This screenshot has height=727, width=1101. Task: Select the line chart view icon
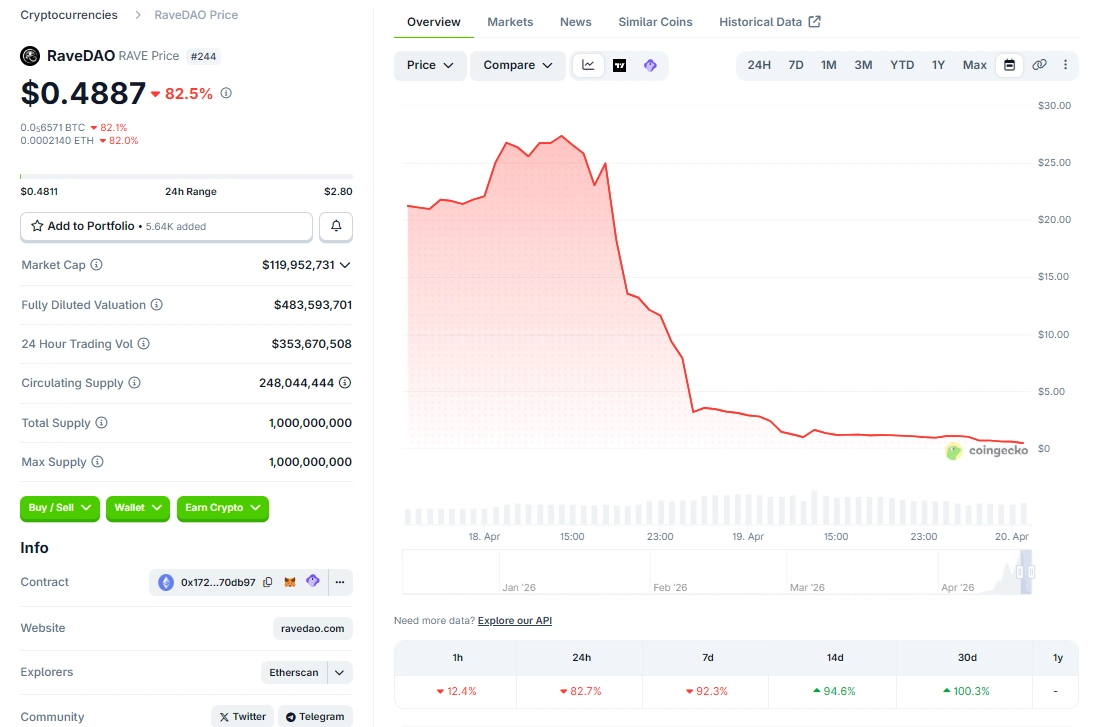588,66
